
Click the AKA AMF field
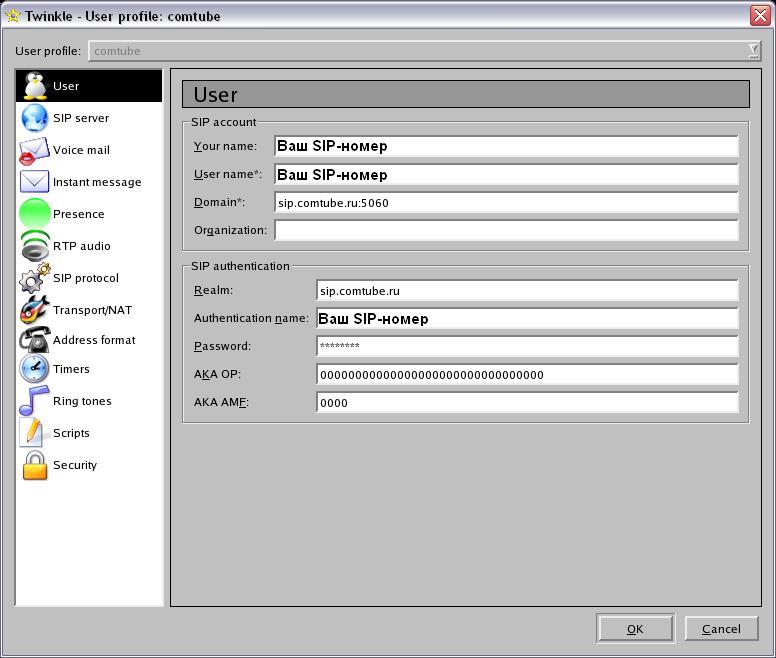[528, 402]
